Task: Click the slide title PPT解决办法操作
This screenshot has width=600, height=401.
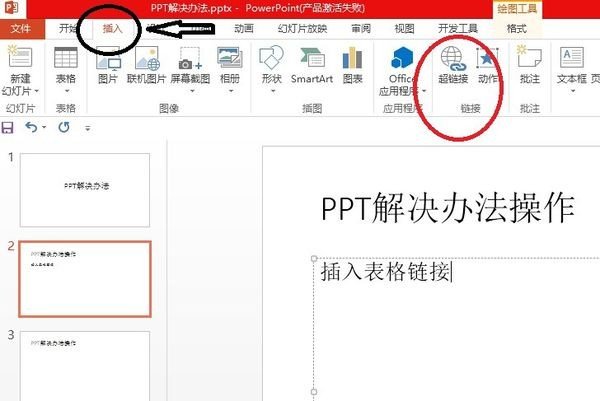Action: coord(448,208)
